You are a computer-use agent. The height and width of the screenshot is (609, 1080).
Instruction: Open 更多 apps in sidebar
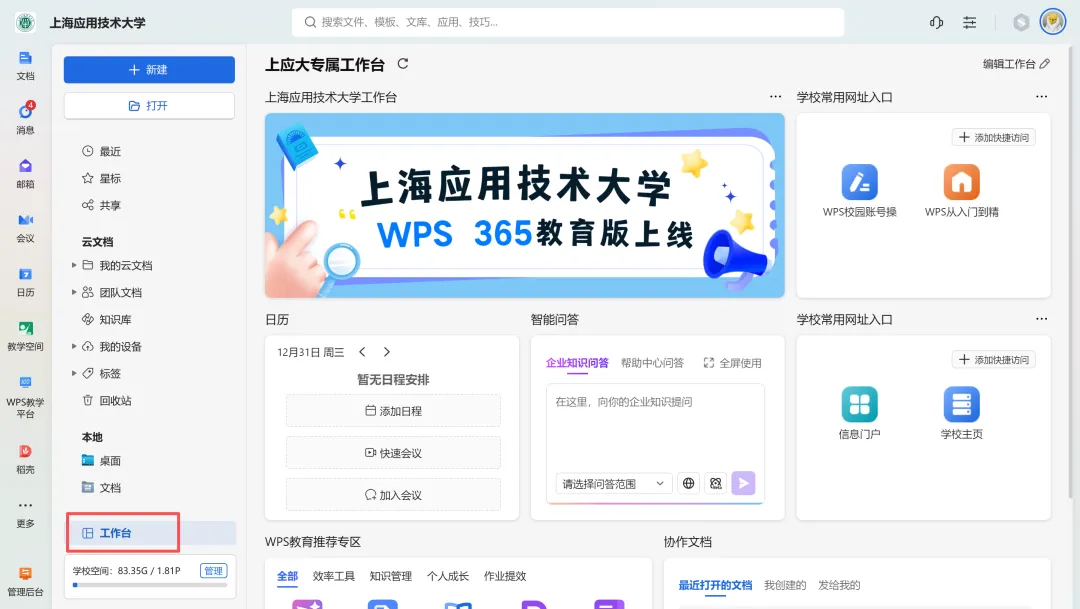[x=25, y=513]
